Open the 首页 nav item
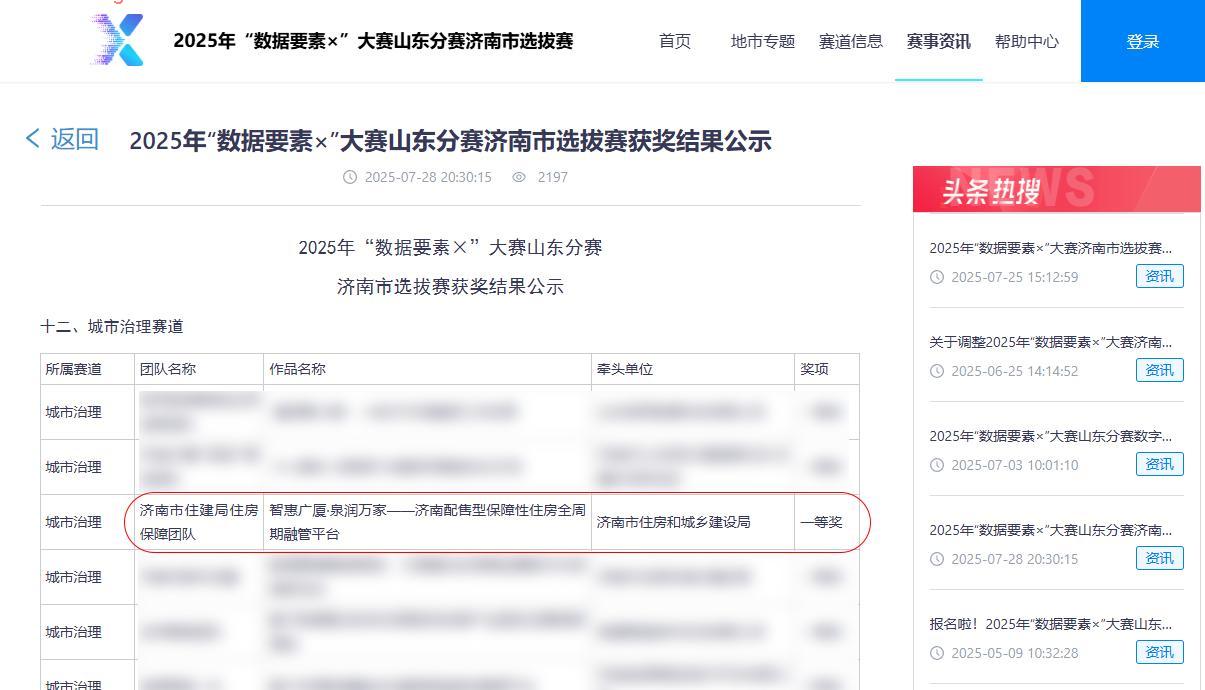The height and width of the screenshot is (690, 1205). pyautogui.click(x=675, y=41)
